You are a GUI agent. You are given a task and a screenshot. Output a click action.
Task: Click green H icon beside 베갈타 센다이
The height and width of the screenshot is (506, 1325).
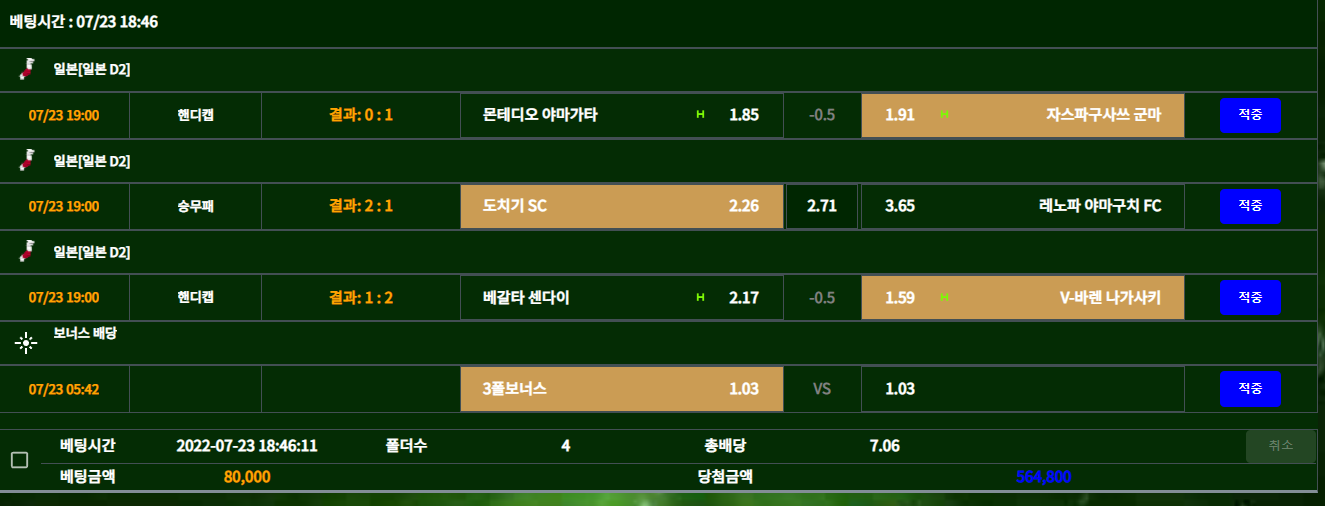(700, 298)
